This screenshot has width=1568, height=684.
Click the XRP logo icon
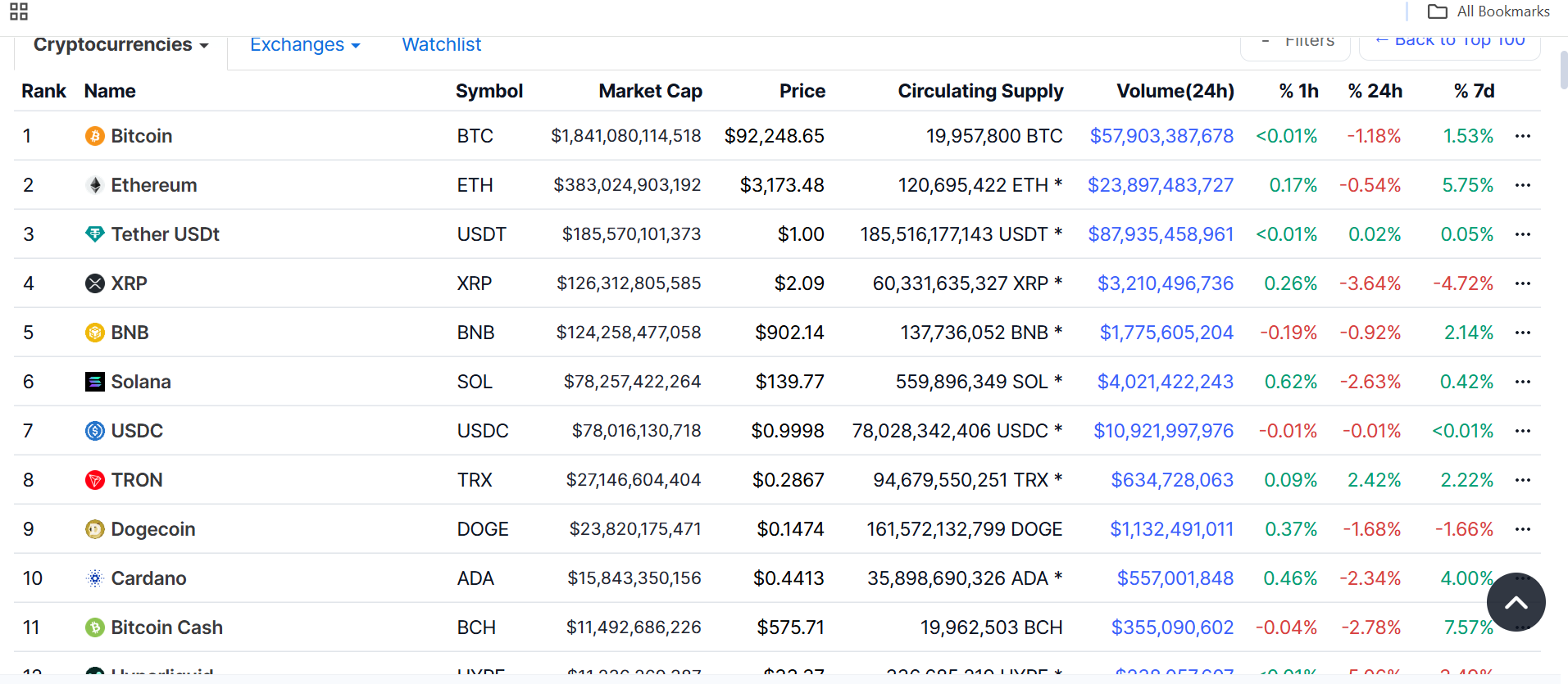[x=95, y=283]
